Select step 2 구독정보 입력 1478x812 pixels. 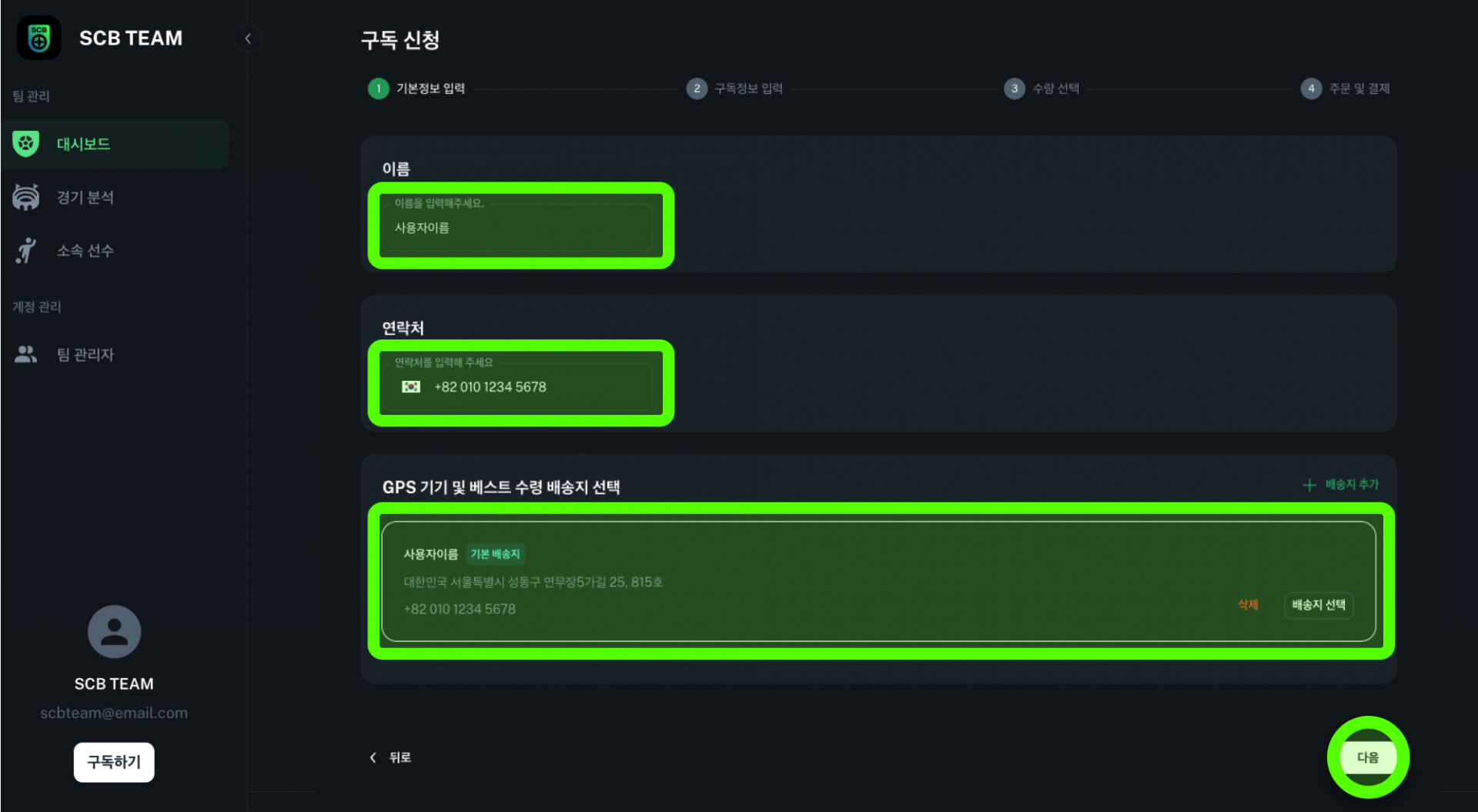(734, 89)
